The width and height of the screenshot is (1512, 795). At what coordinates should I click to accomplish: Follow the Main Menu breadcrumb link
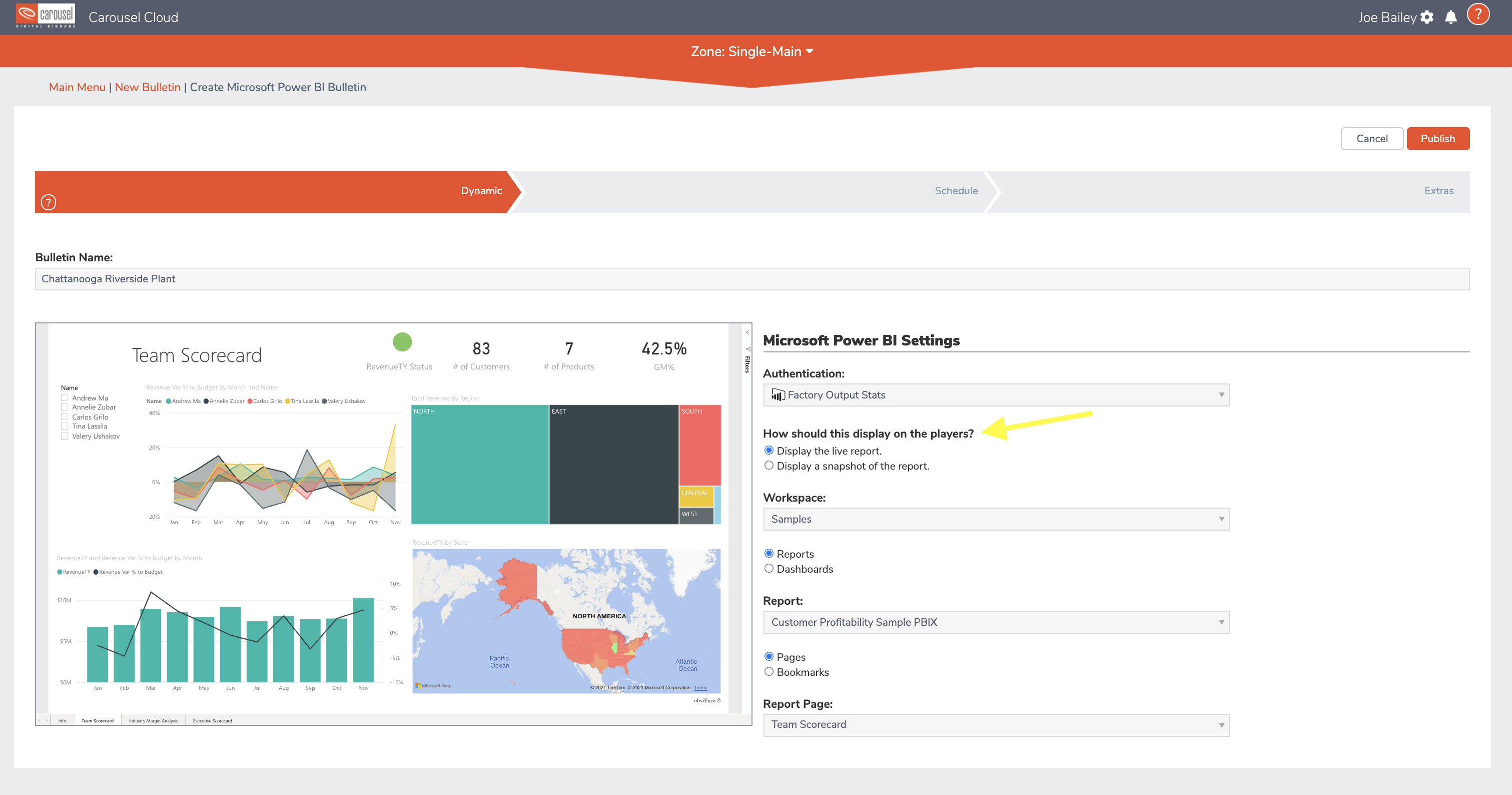click(x=77, y=87)
